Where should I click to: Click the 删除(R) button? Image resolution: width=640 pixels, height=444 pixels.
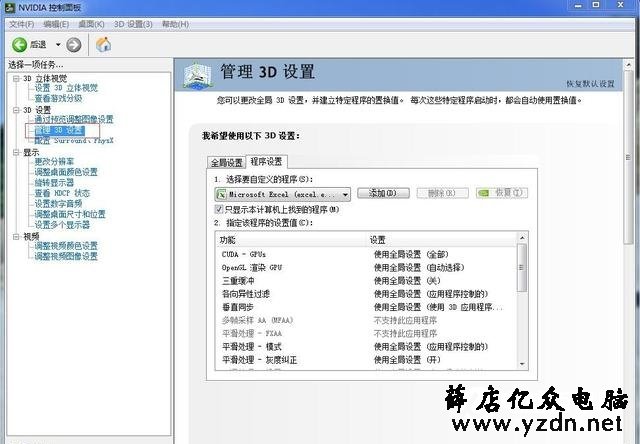coord(442,193)
